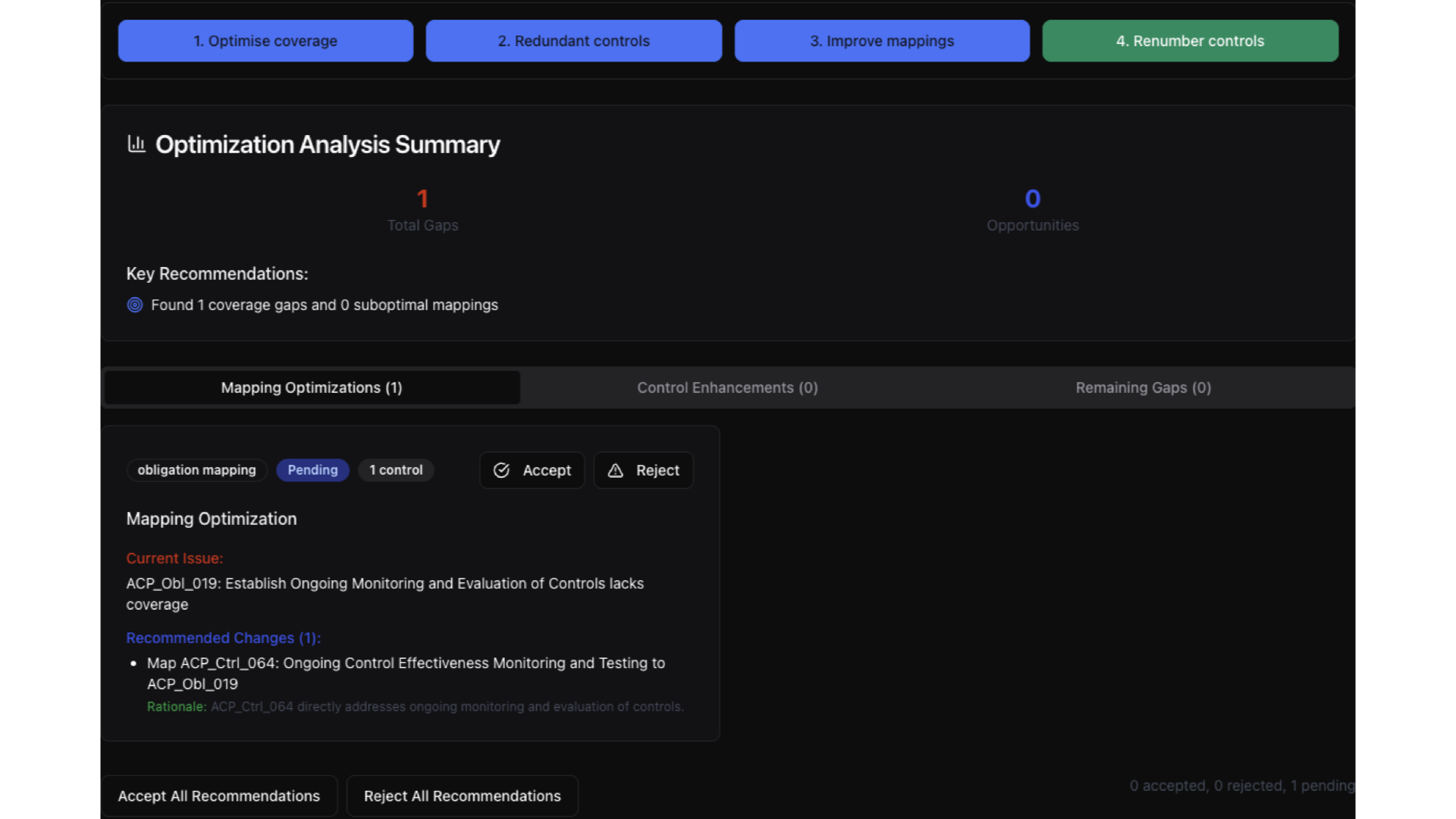
Task: Open the Control Enhancements (0) tab
Action: 727,388
